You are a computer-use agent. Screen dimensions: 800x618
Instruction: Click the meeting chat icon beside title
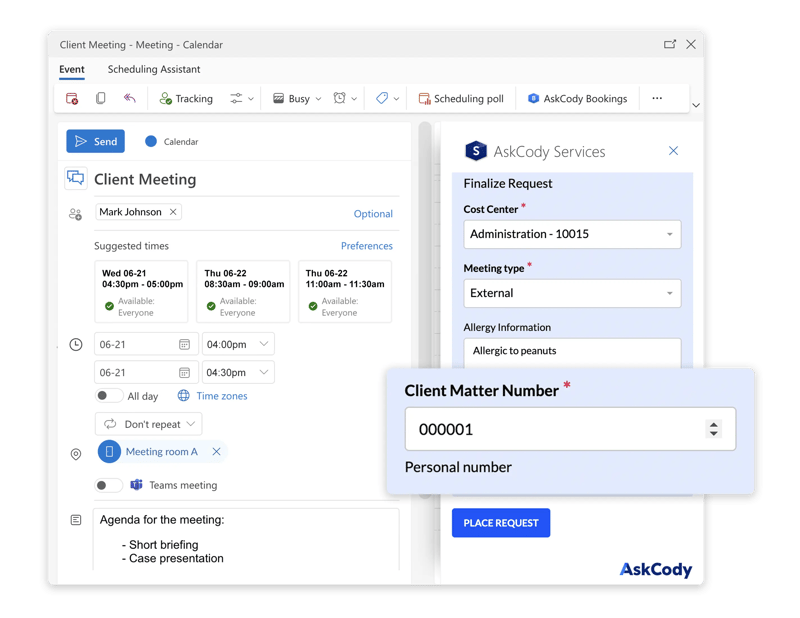point(76,178)
